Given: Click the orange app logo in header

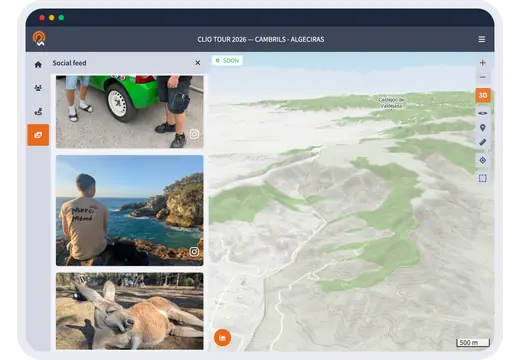Looking at the screenshot, I should [39, 39].
